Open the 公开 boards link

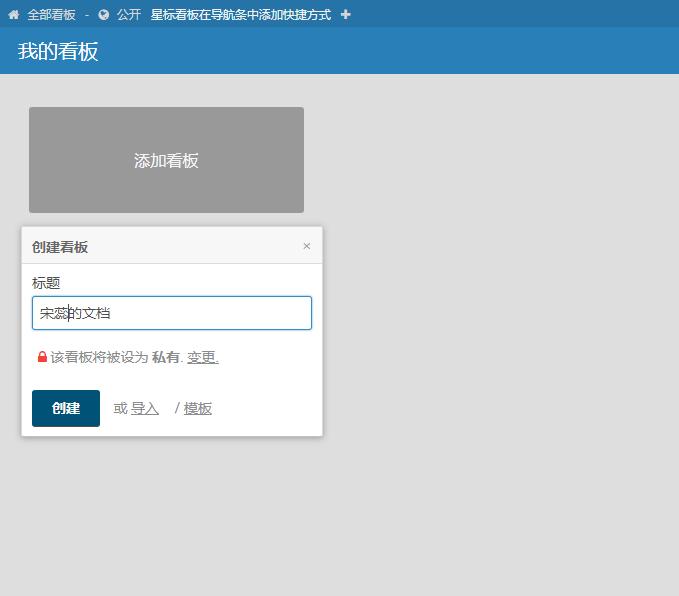pyautogui.click(x=129, y=15)
